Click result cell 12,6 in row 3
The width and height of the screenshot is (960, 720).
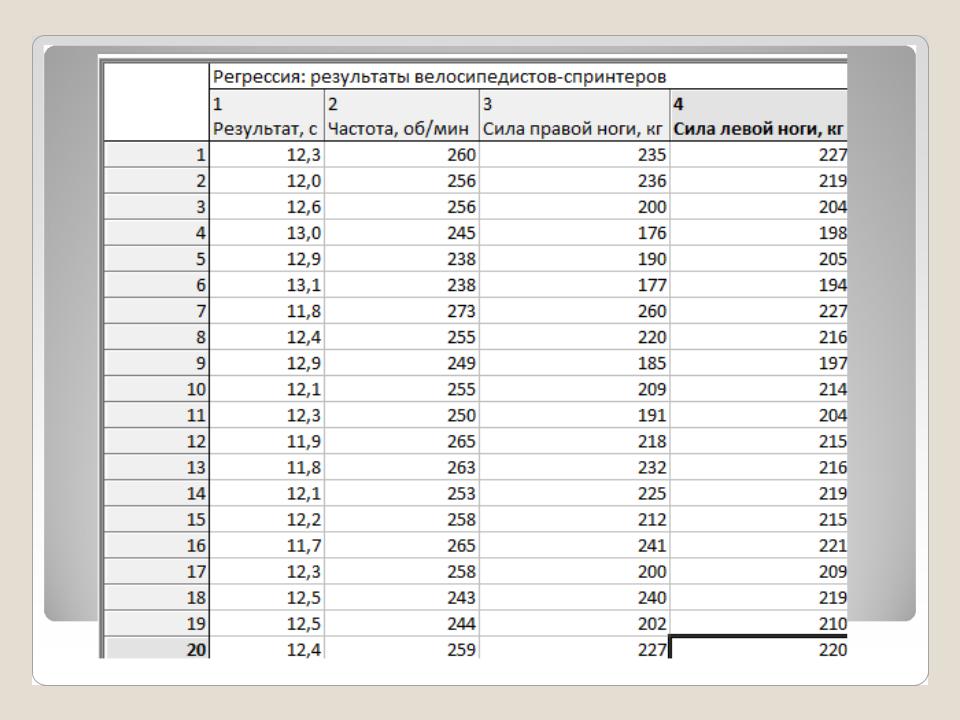[267, 207]
